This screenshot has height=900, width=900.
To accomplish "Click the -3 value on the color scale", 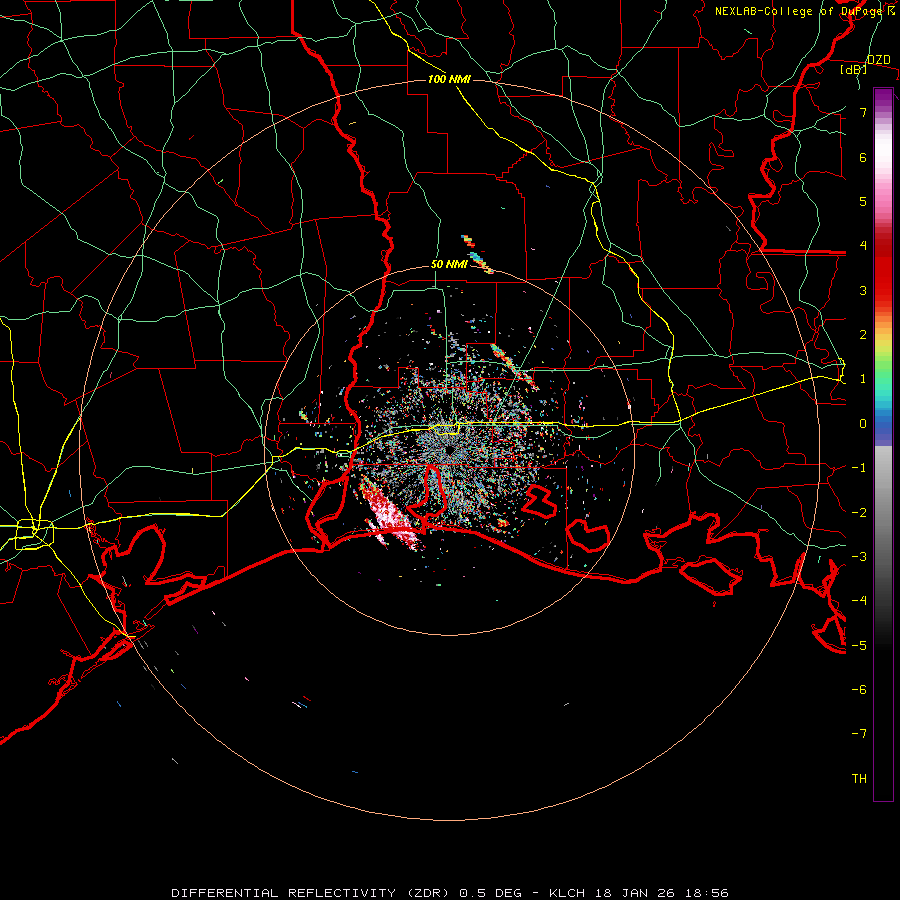I will (x=859, y=557).
